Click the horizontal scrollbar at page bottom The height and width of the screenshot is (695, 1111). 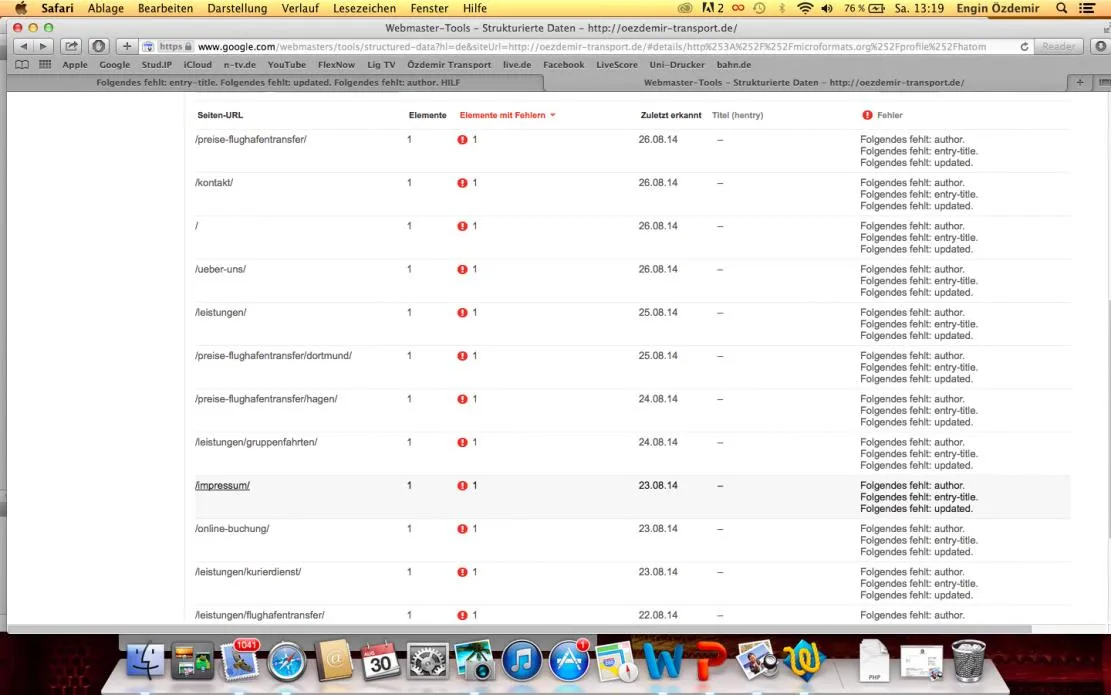[519, 629]
